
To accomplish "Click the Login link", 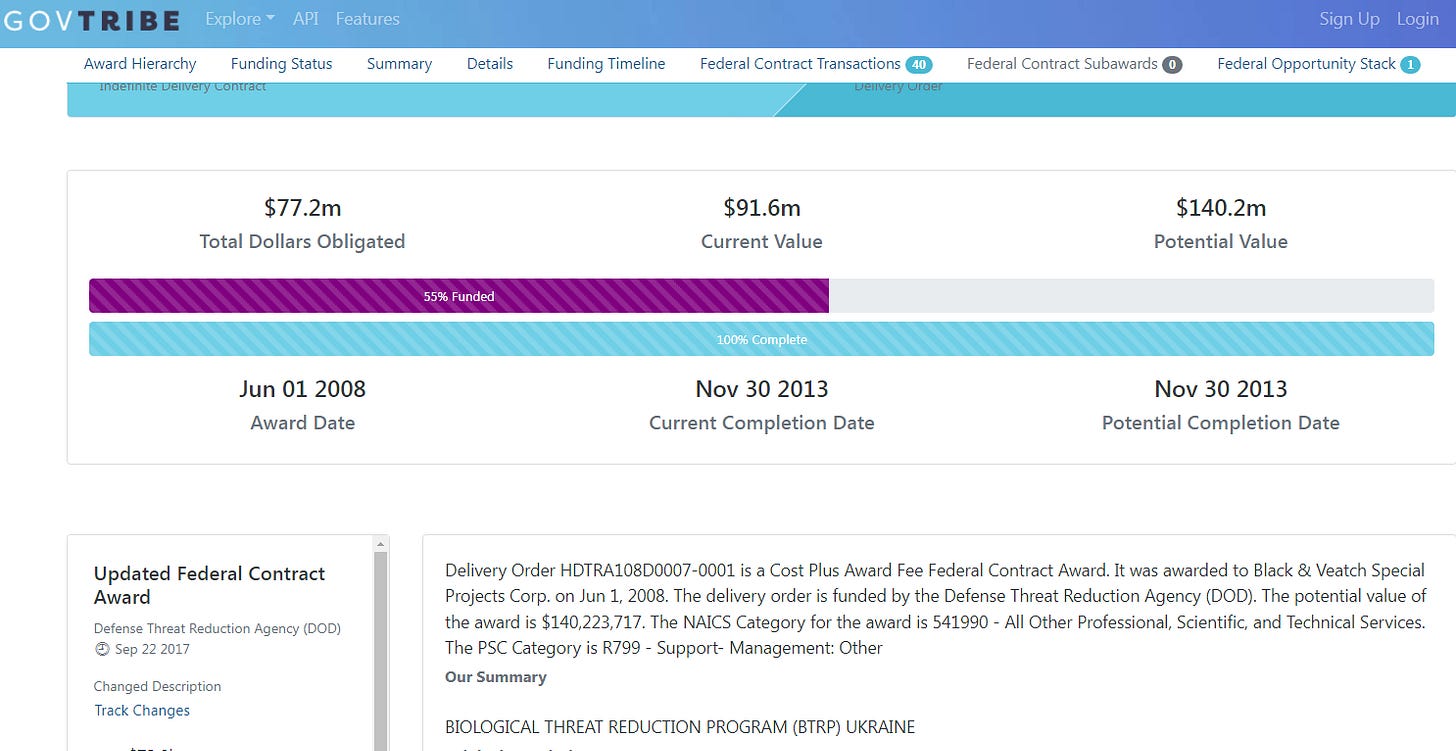I will point(1417,18).
